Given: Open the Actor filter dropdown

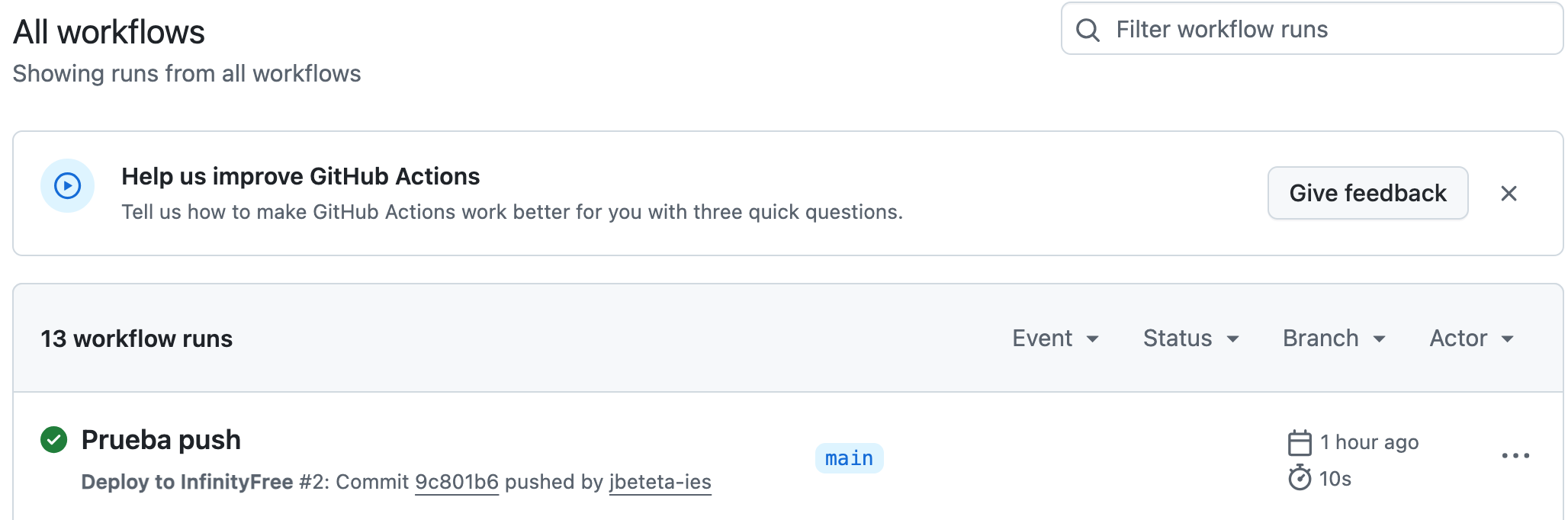Looking at the screenshot, I should point(1470,338).
